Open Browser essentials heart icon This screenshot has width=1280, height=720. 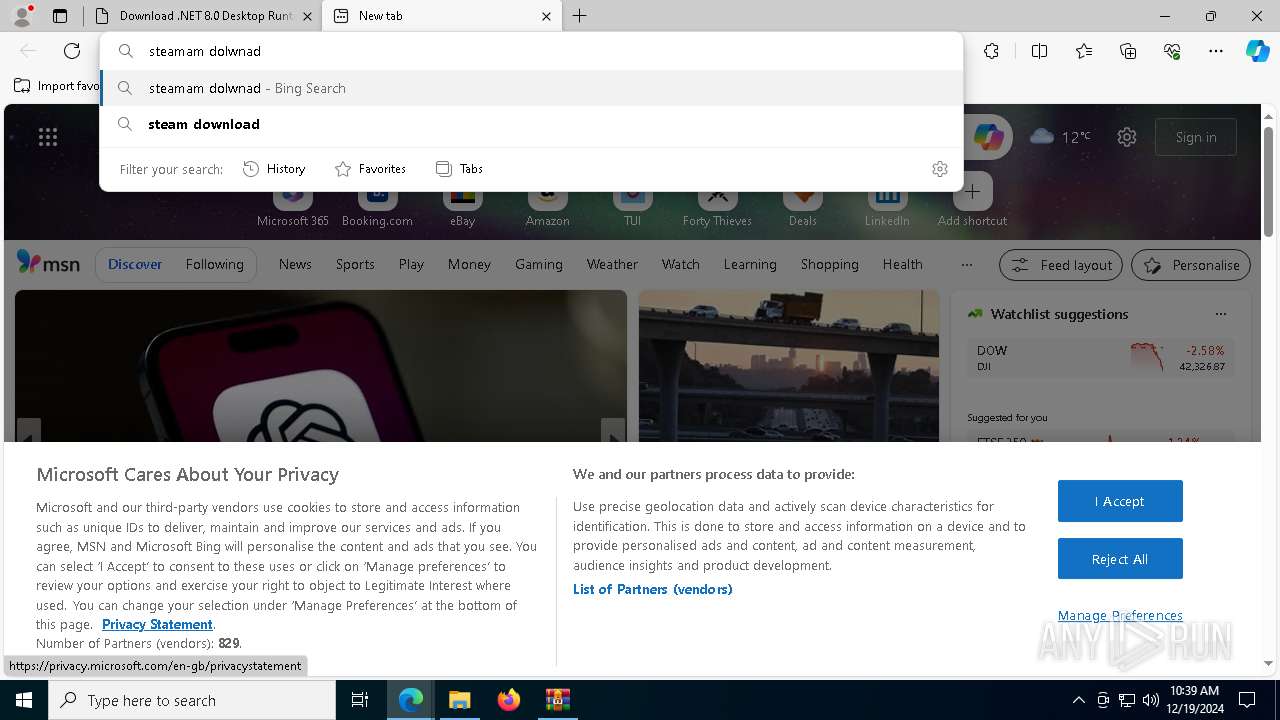click(x=1172, y=51)
